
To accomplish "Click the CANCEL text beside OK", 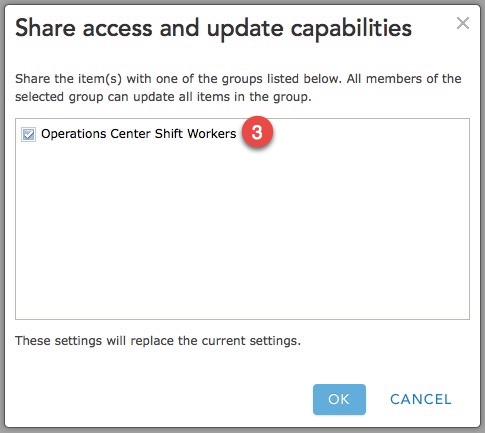I will pyautogui.click(x=421, y=399).
